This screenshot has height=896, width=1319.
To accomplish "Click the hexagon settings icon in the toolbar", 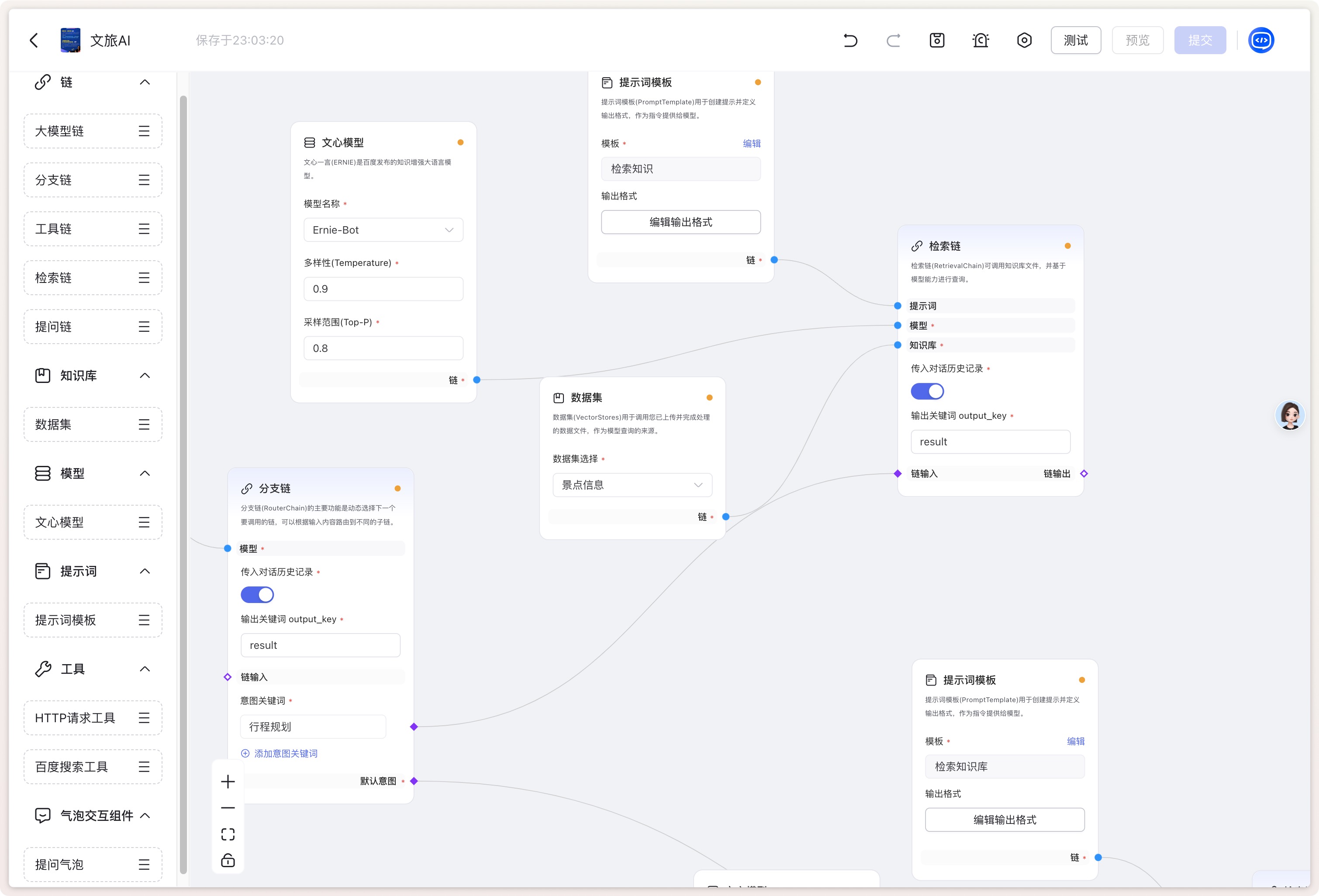I will click(1024, 40).
